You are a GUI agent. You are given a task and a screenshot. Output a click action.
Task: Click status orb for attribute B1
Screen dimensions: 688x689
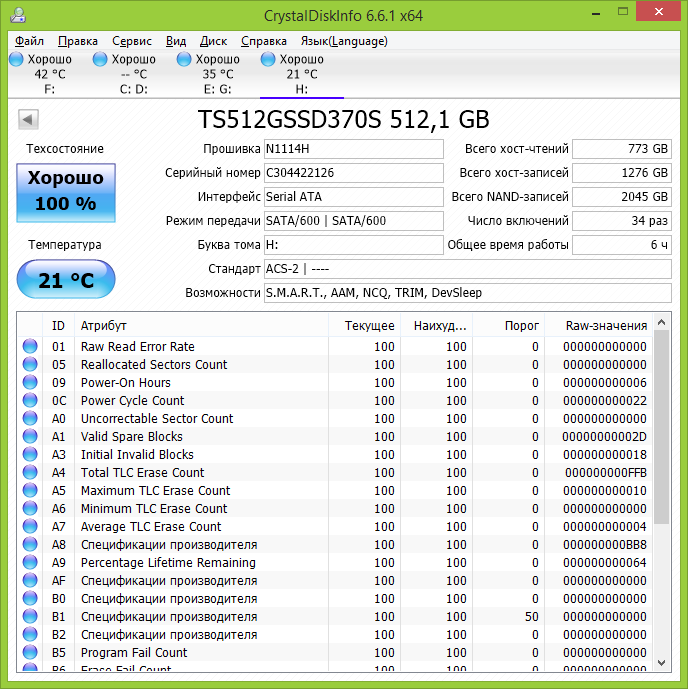(x=30, y=616)
